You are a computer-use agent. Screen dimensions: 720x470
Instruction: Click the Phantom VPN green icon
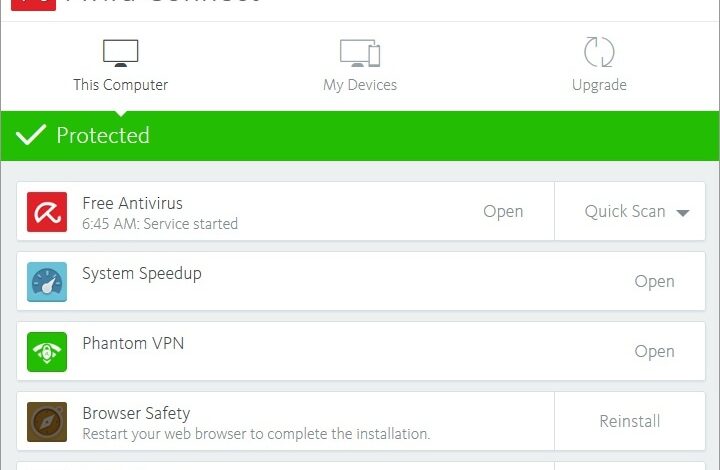pos(47,352)
